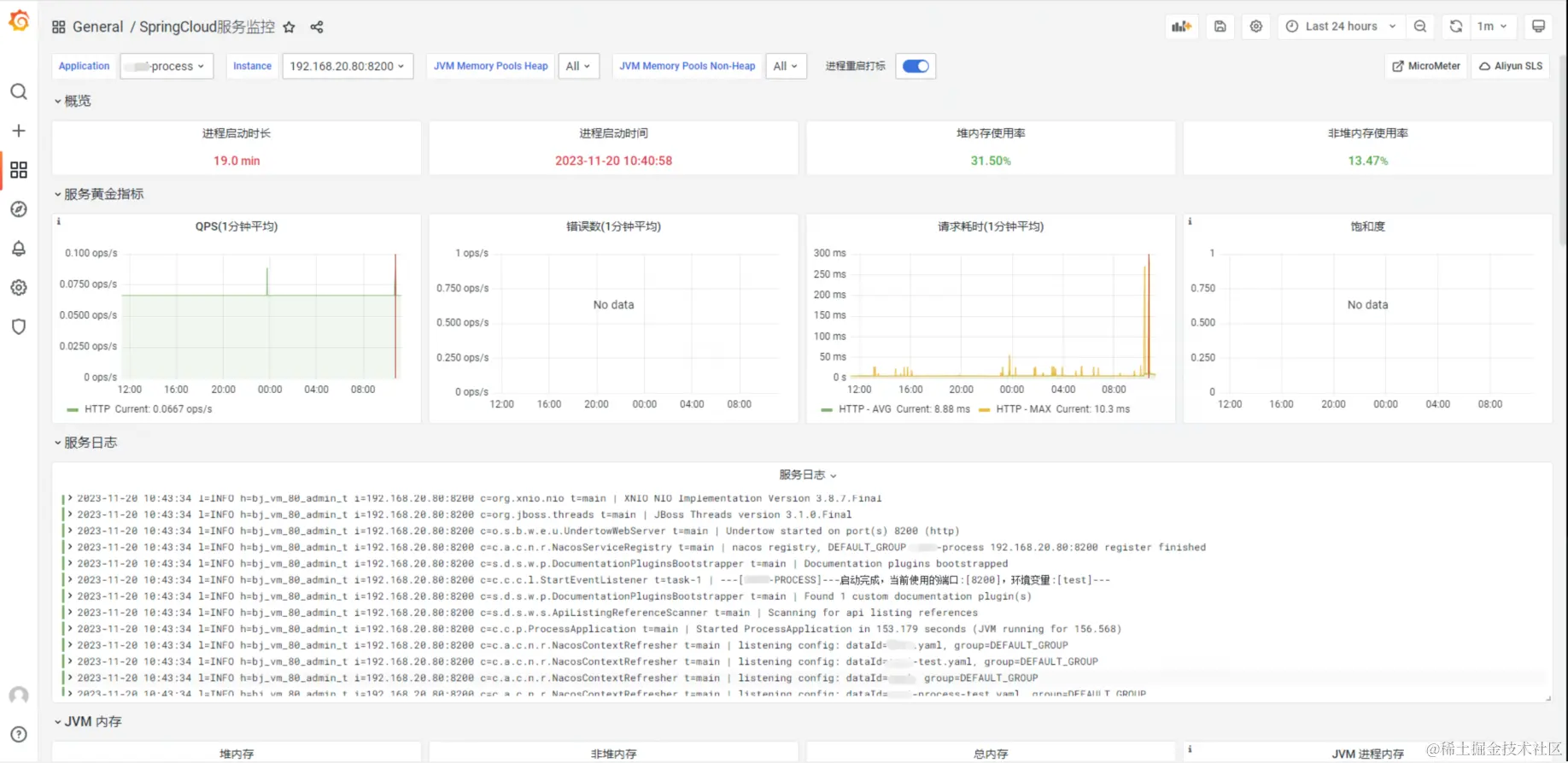
Task: Click the 31.50% heap usage value
Action: point(991,161)
